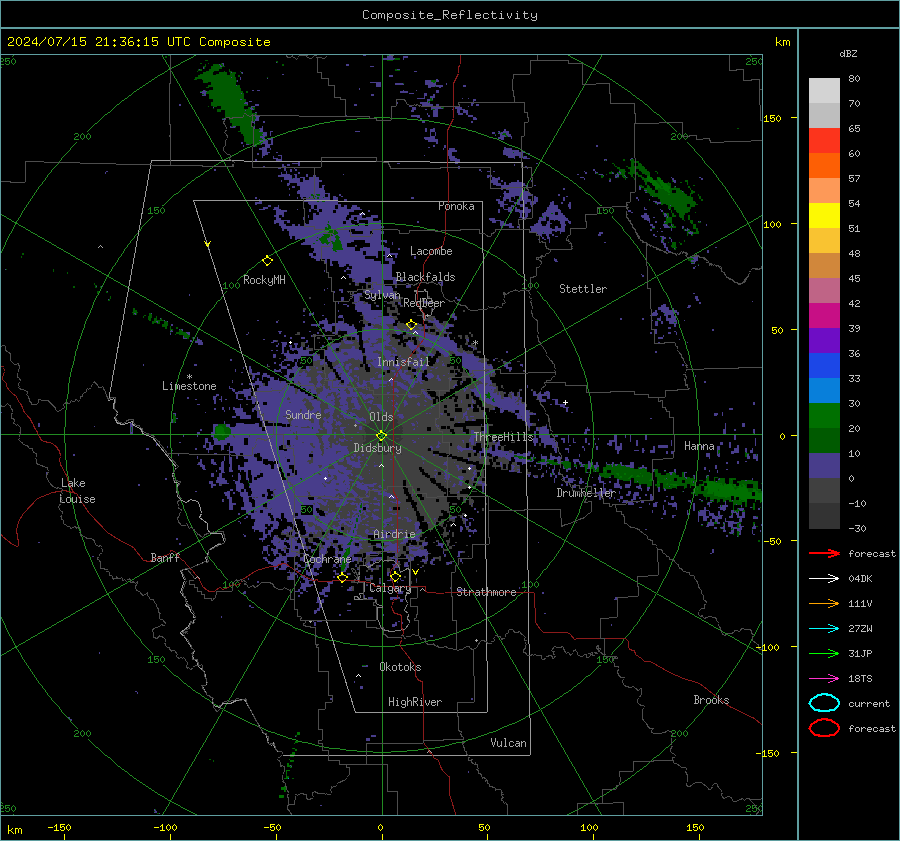Screen dimensions: 900x841
Task: Click the Airdrie city label
Action: tap(394, 534)
